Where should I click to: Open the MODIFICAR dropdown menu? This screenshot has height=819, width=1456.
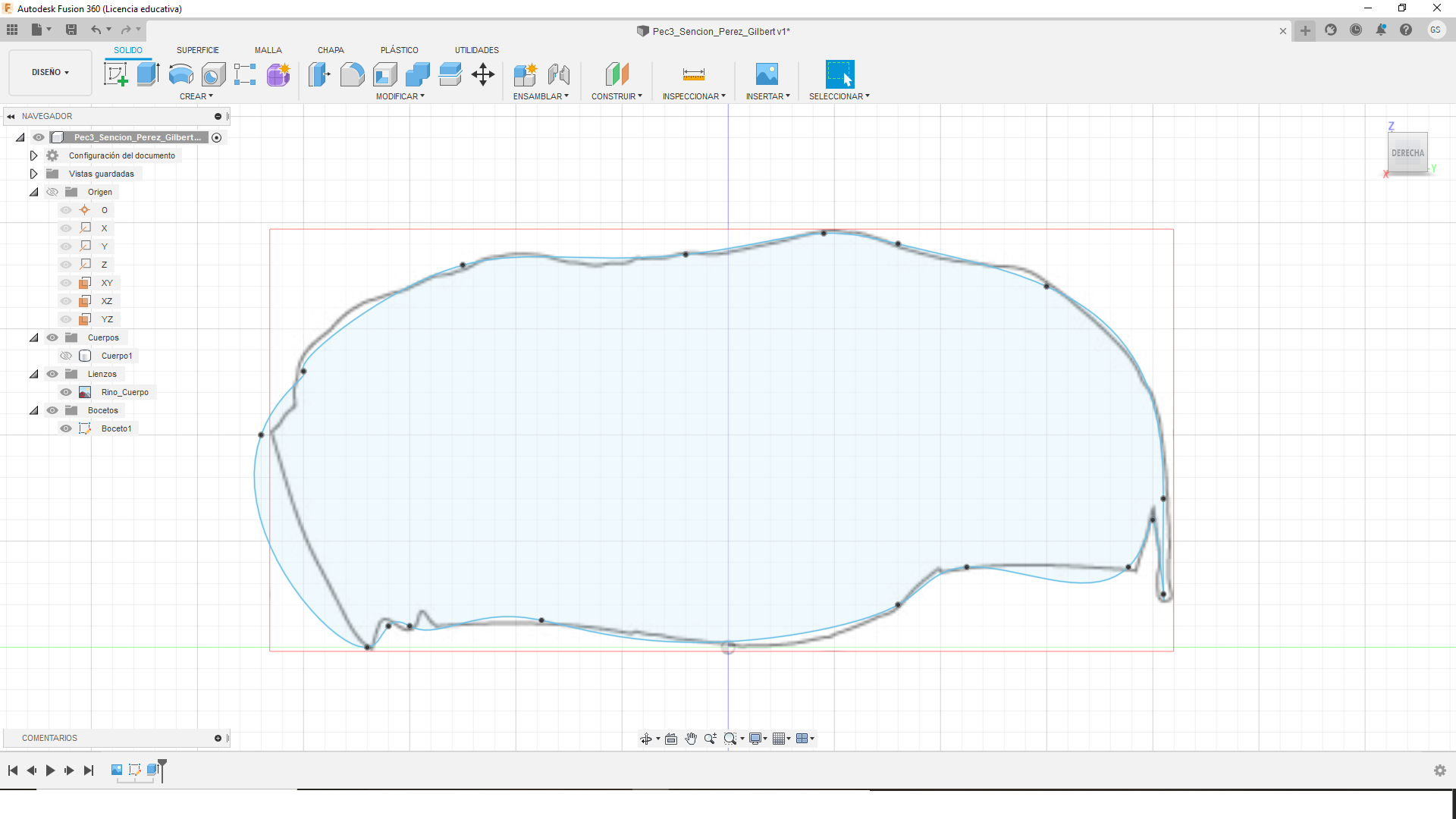point(400,96)
